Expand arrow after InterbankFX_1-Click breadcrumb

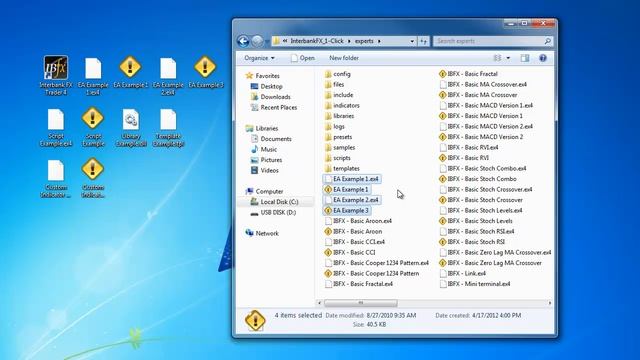(349, 41)
